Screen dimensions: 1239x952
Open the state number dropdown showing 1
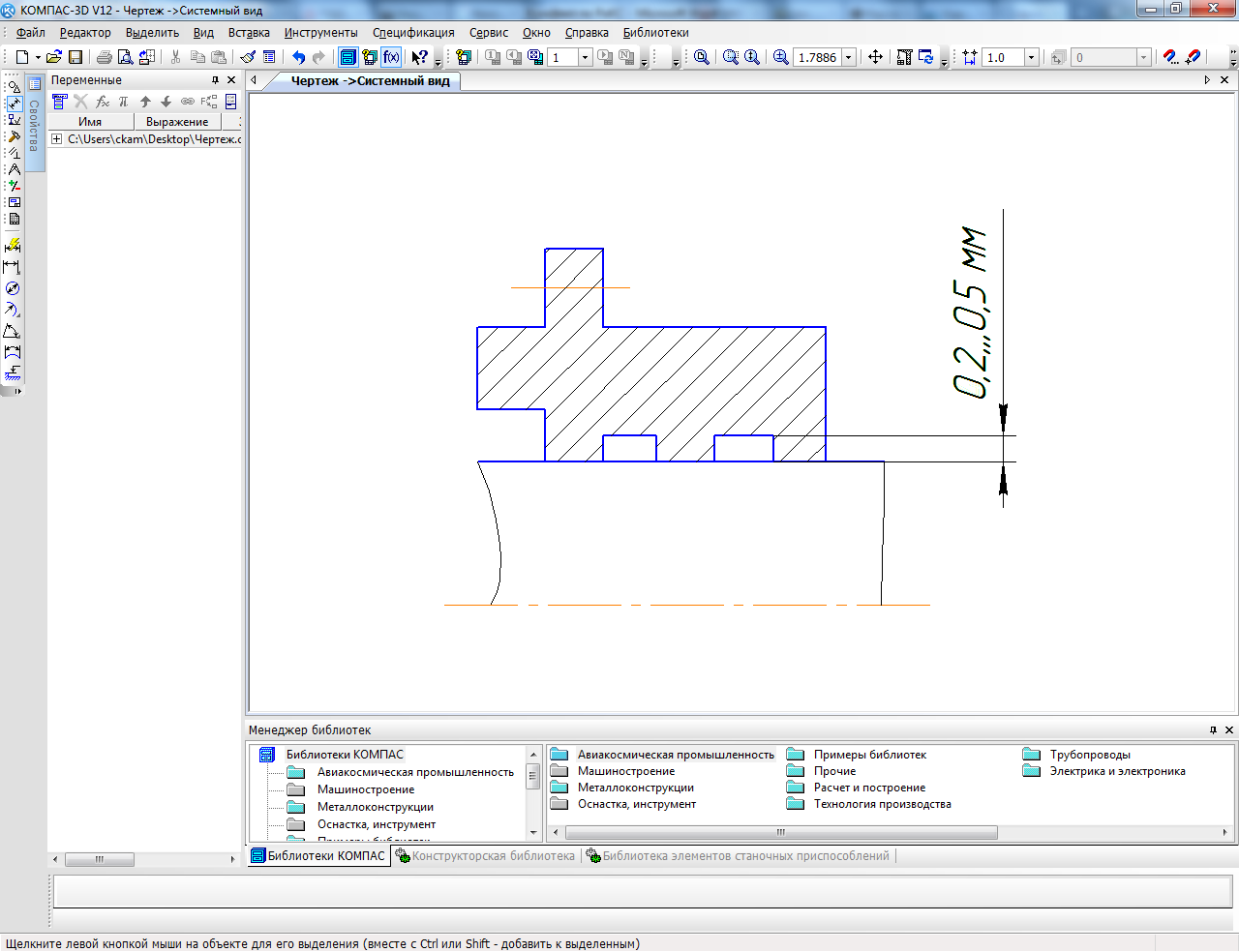click(x=585, y=57)
